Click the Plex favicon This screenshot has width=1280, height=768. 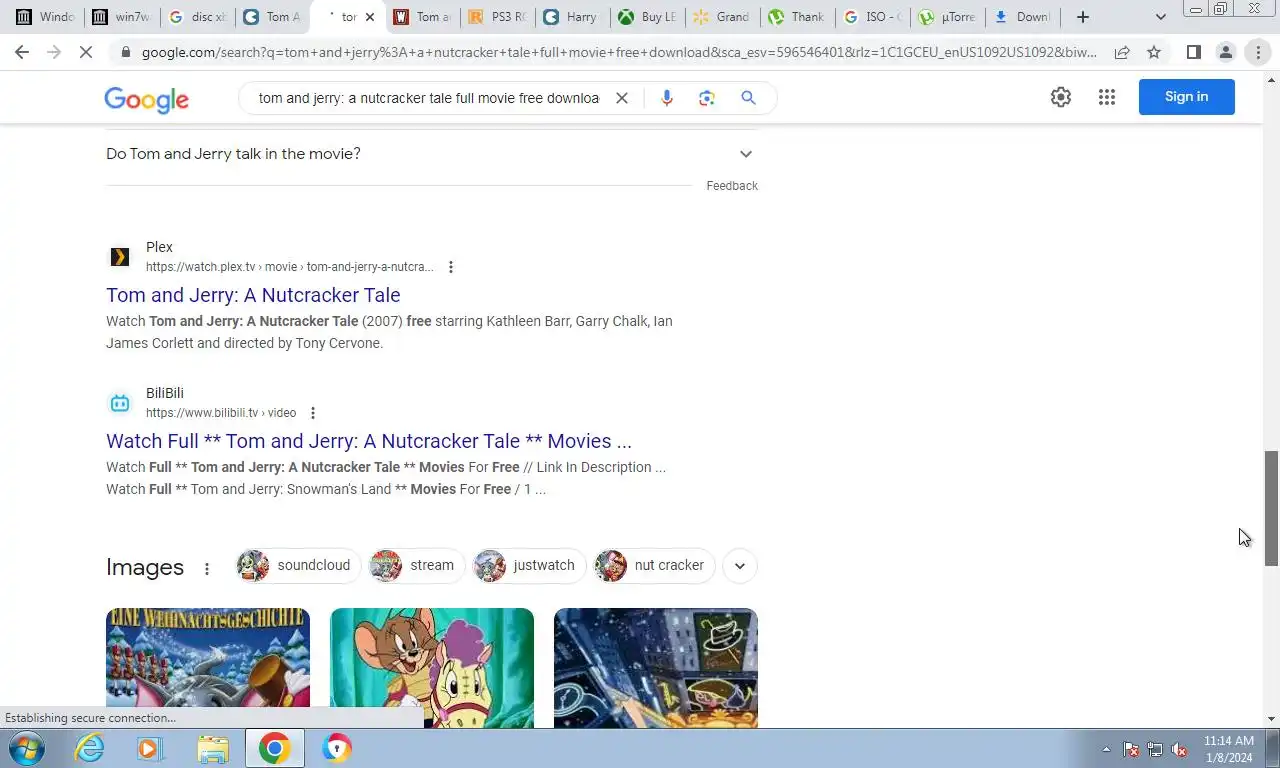[x=120, y=257]
